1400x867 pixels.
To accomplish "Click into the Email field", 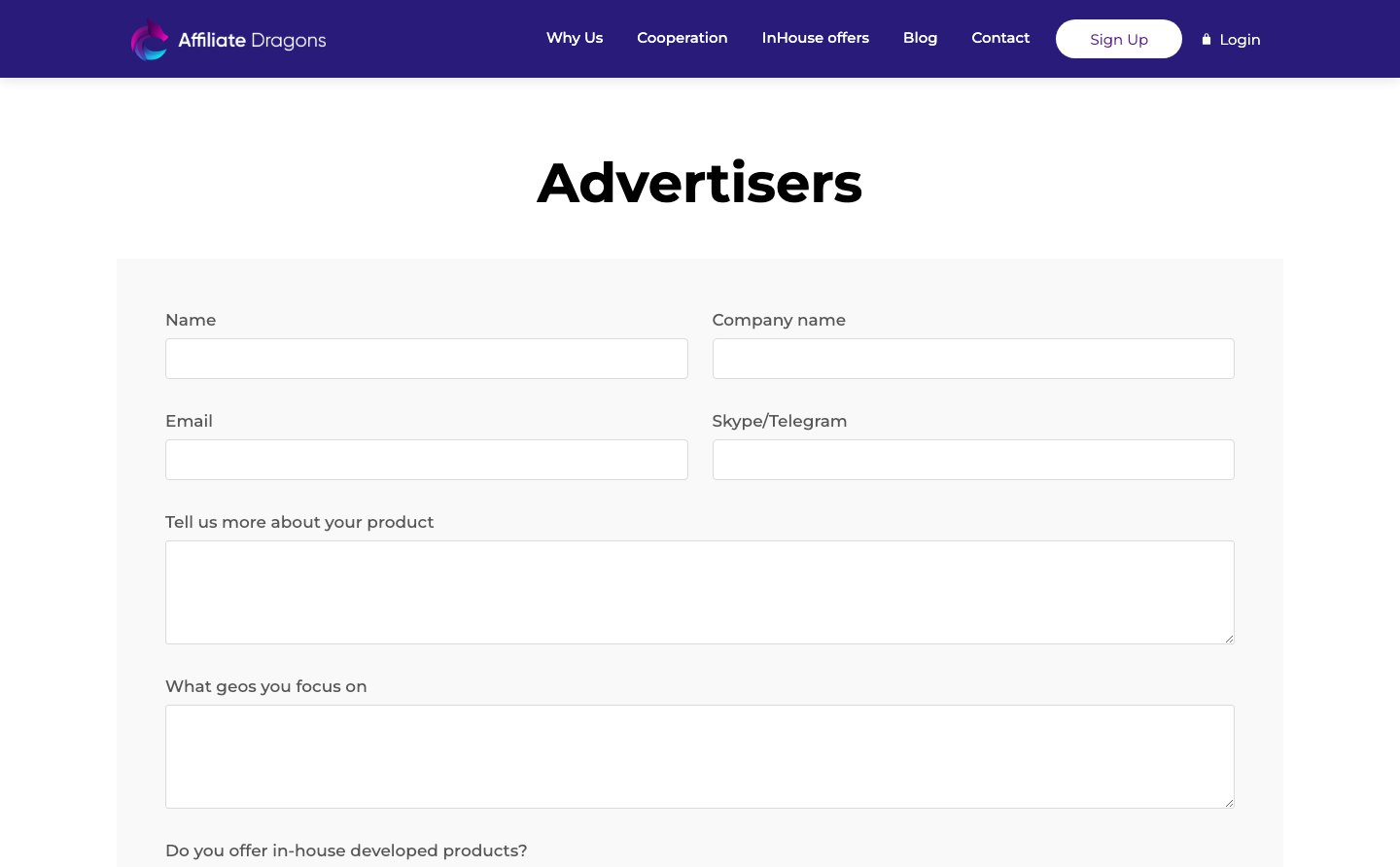I will (427, 460).
